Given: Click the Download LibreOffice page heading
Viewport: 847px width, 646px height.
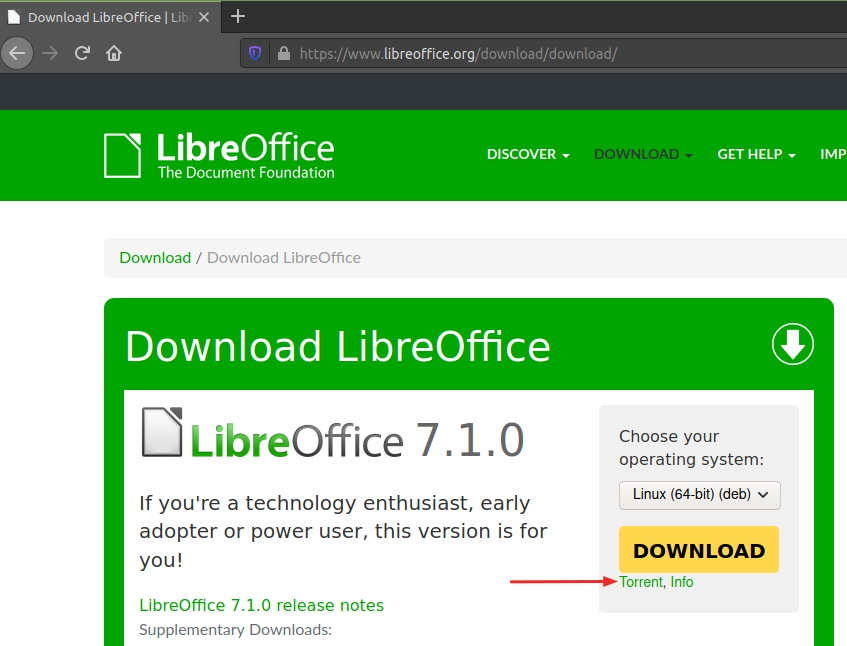Looking at the screenshot, I should (338, 346).
